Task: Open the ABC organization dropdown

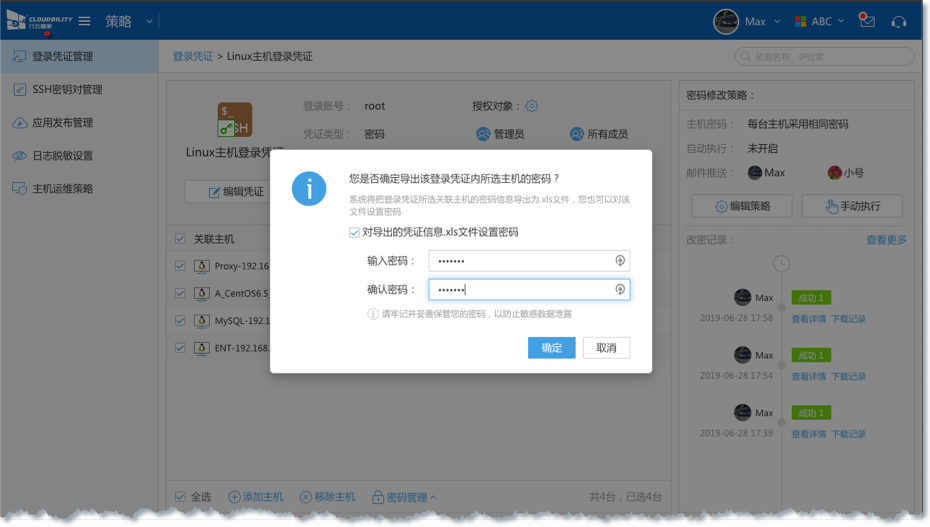Action: 820,21
